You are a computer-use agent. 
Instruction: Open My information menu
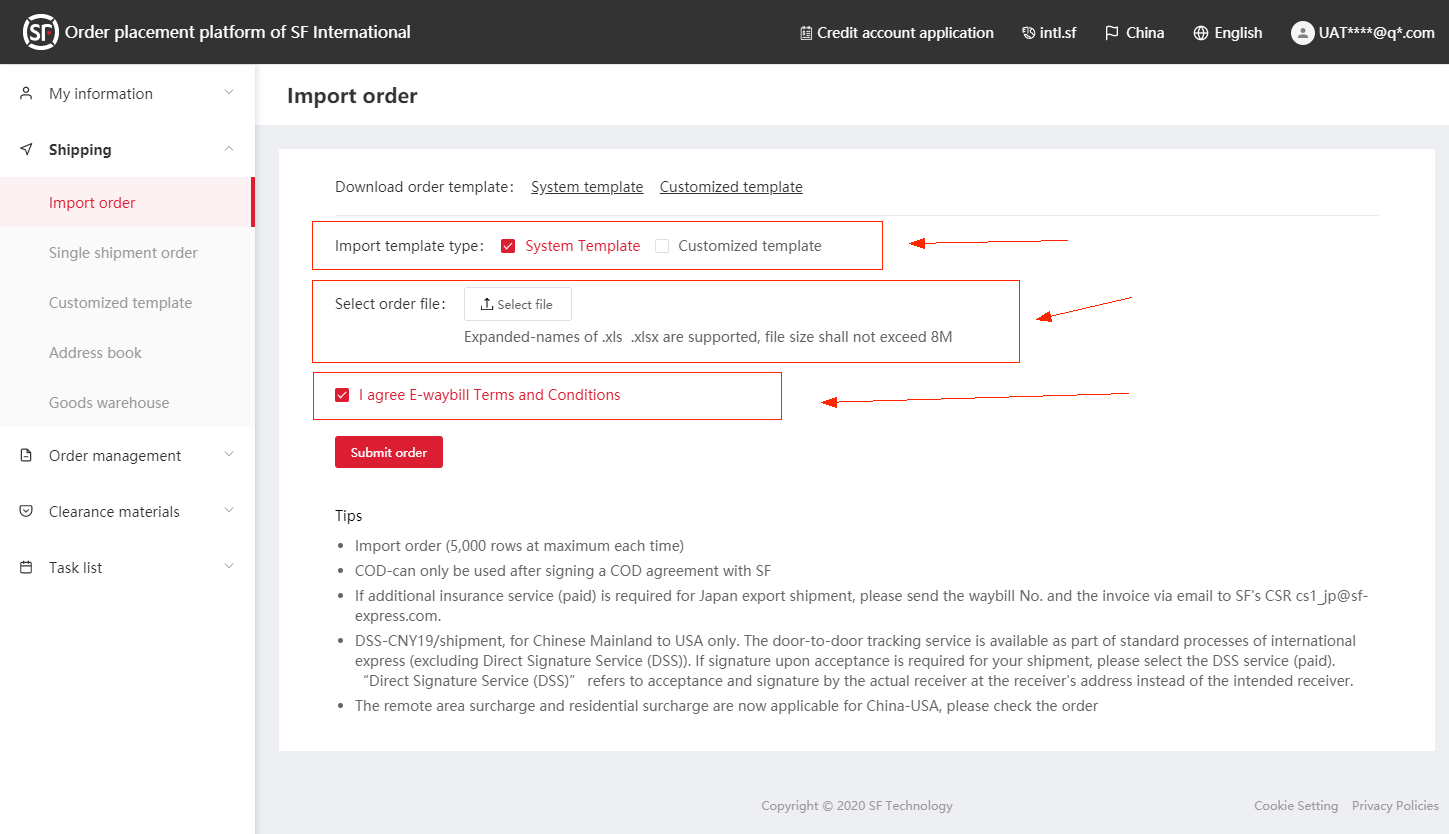127,93
